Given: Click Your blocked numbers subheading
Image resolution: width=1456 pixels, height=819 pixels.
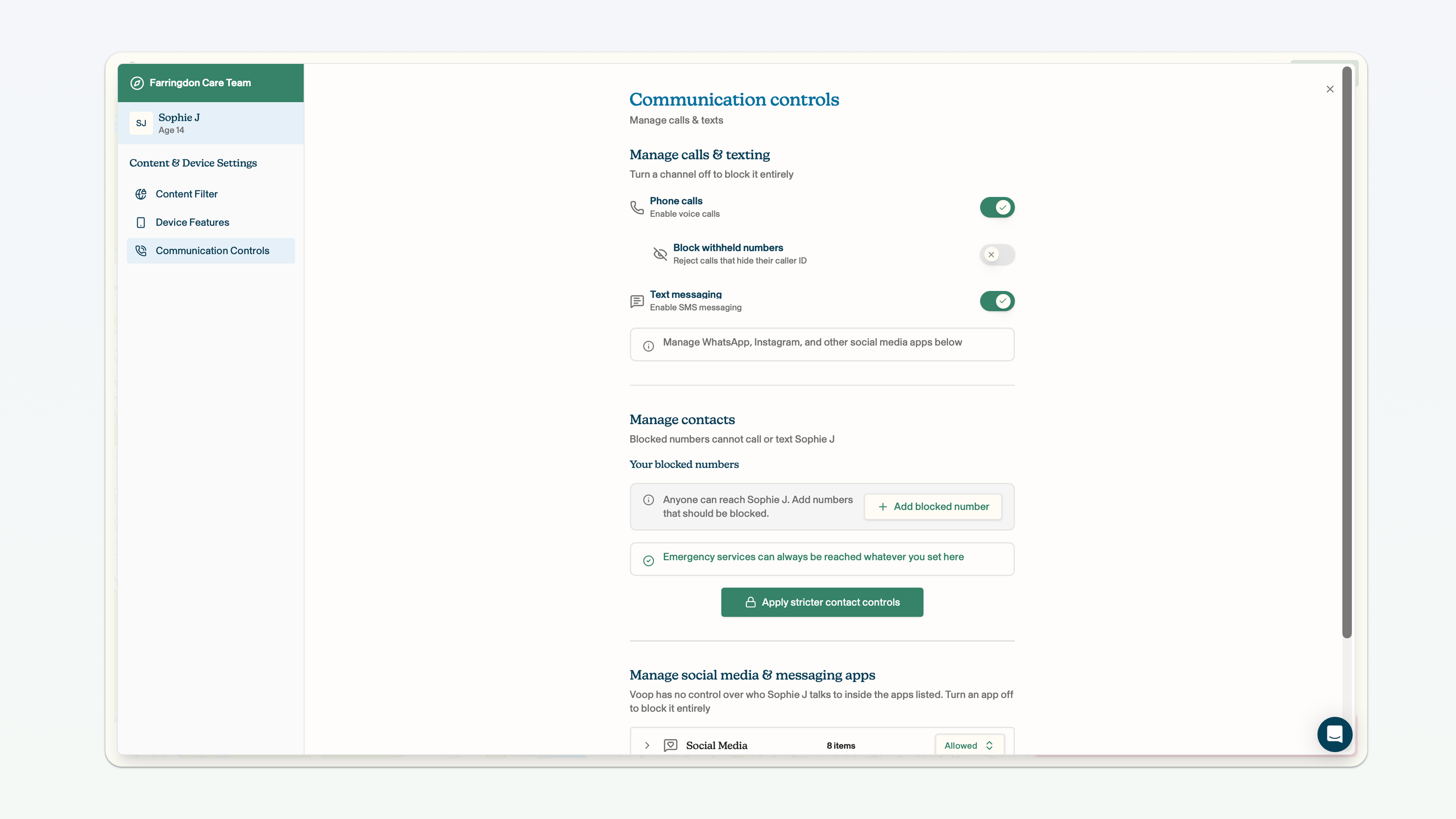Looking at the screenshot, I should click(x=684, y=464).
